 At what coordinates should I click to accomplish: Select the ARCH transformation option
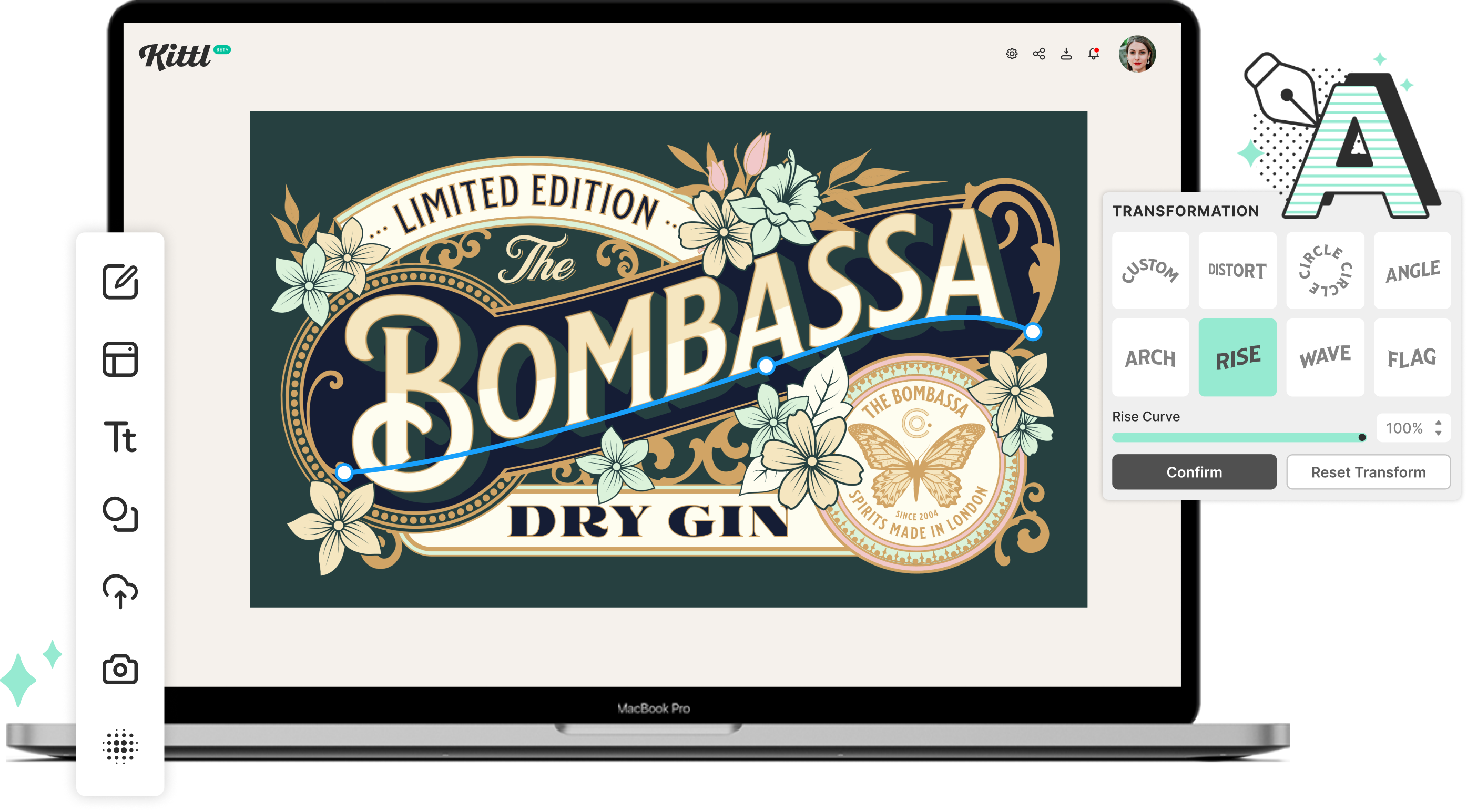tap(1148, 358)
